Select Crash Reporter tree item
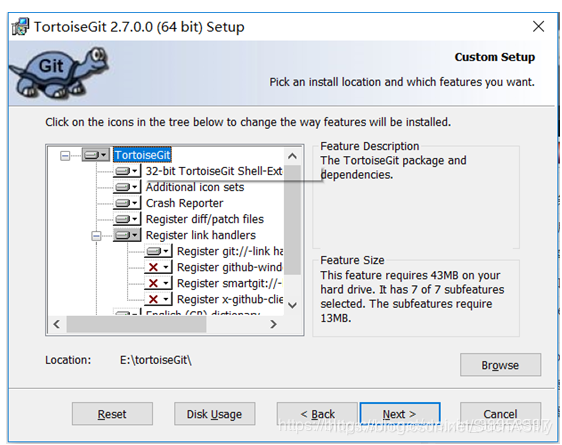This screenshot has height=445, width=562. point(184,203)
